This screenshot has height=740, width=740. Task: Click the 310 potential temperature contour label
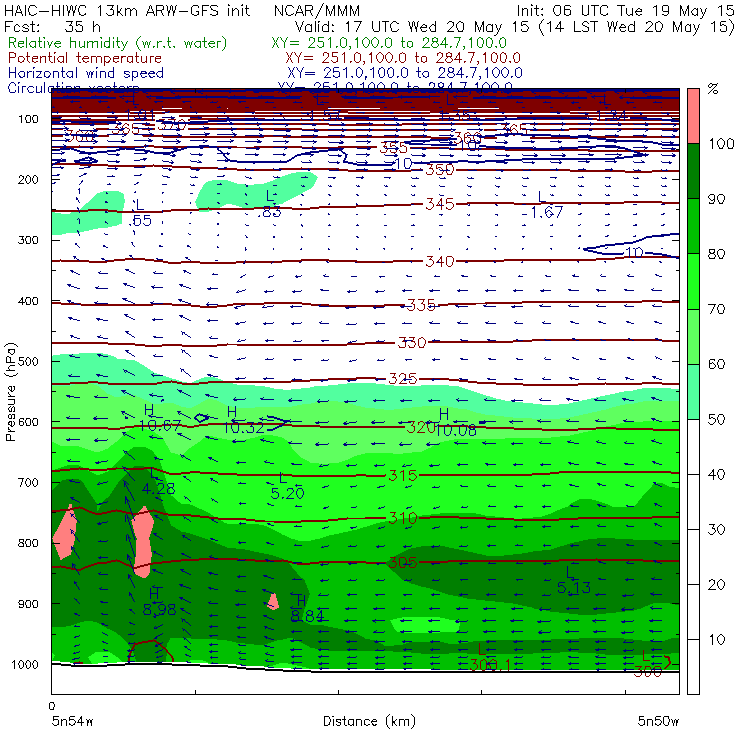(x=403, y=518)
